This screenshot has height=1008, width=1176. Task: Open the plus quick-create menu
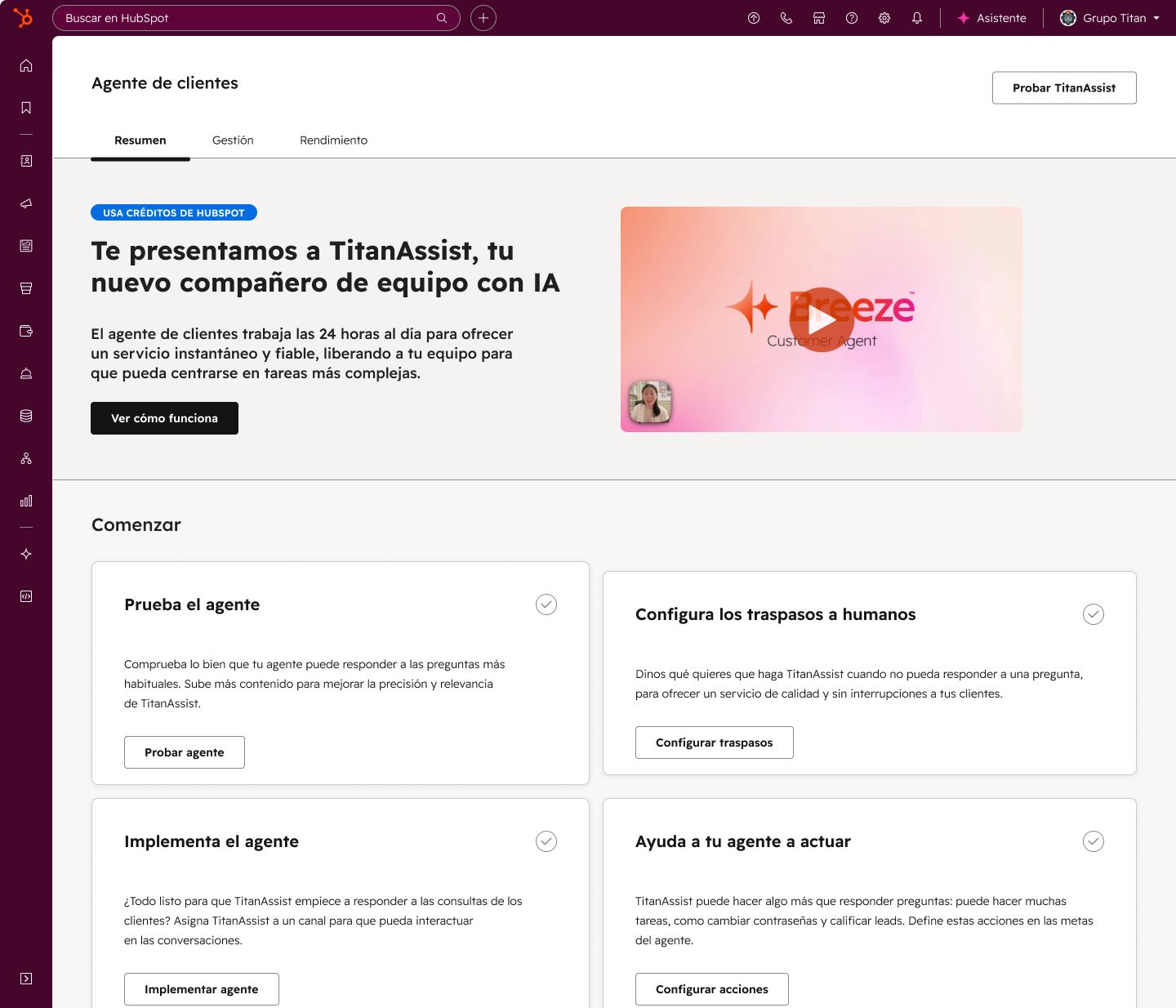483,18
